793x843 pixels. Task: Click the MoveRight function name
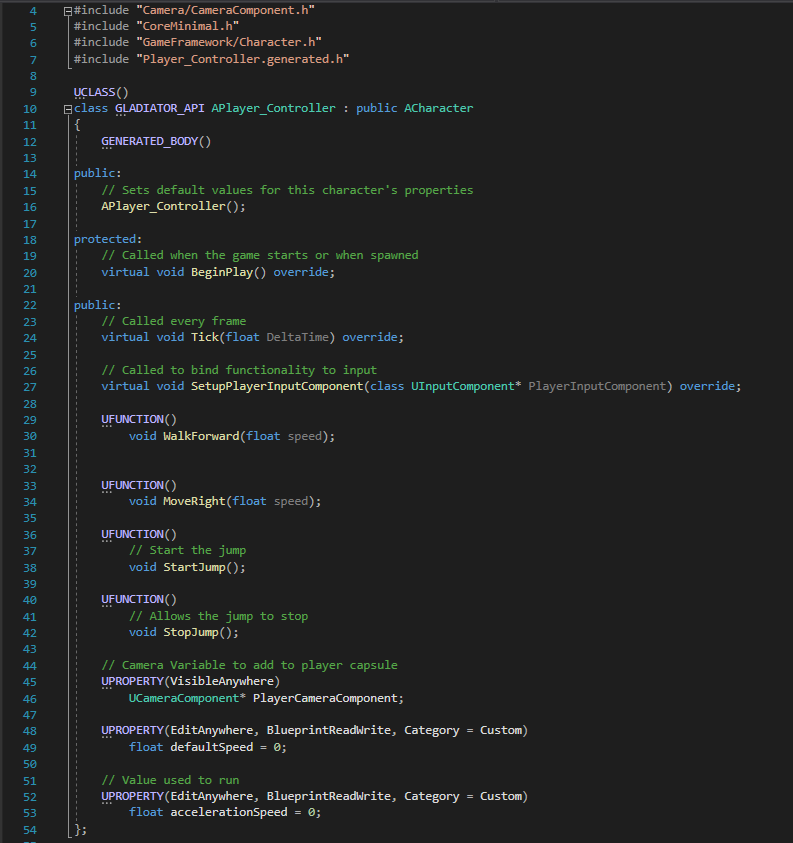click(194, 501)
